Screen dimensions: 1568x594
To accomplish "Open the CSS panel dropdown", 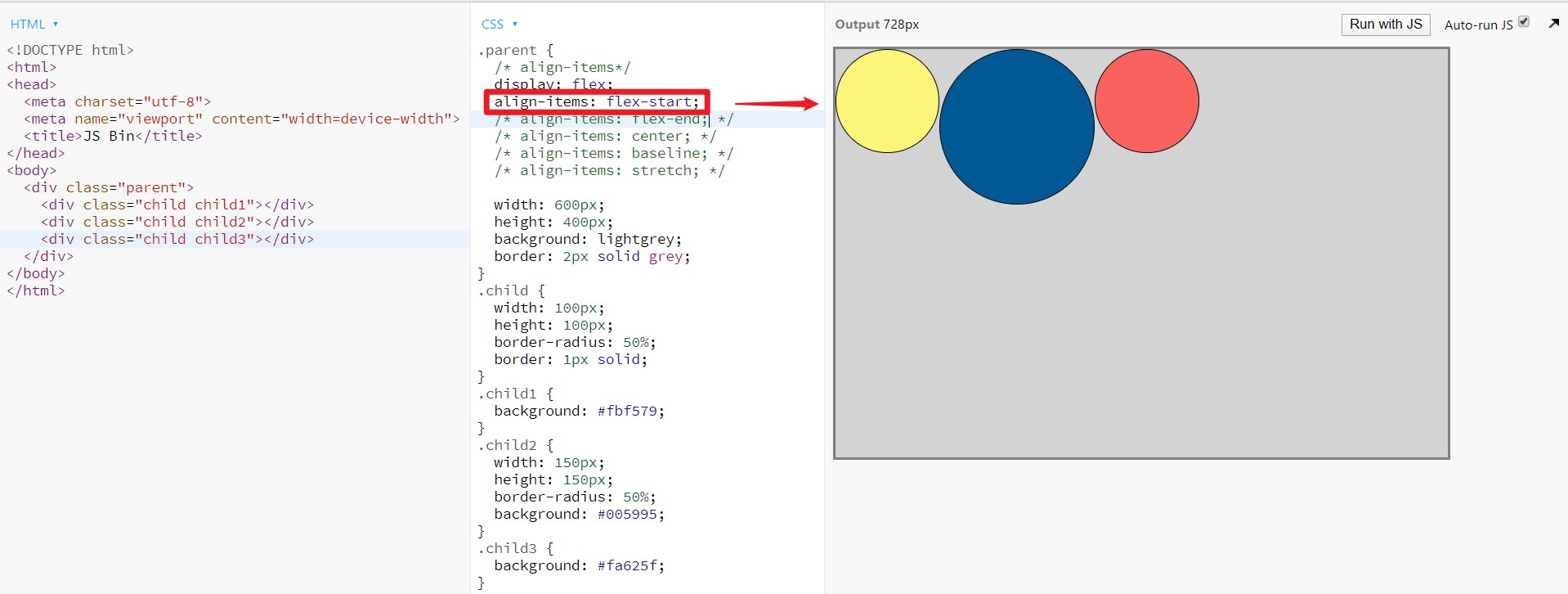I will [x=499, y=25].
